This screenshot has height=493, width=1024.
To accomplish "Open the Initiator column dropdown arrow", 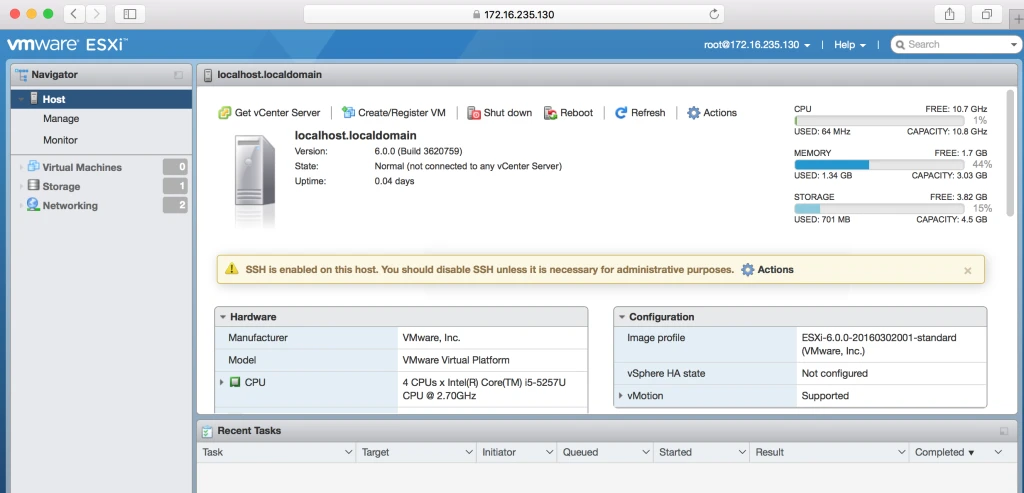I will pos(548,452).
